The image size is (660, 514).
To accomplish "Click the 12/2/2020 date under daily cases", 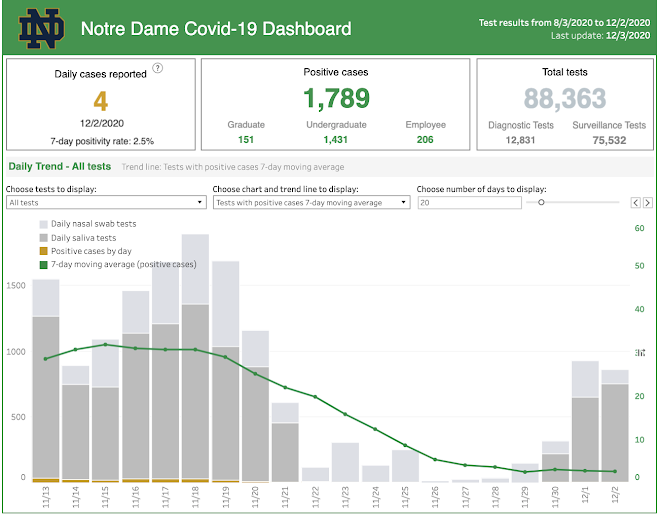I will (x=102, y=123).
